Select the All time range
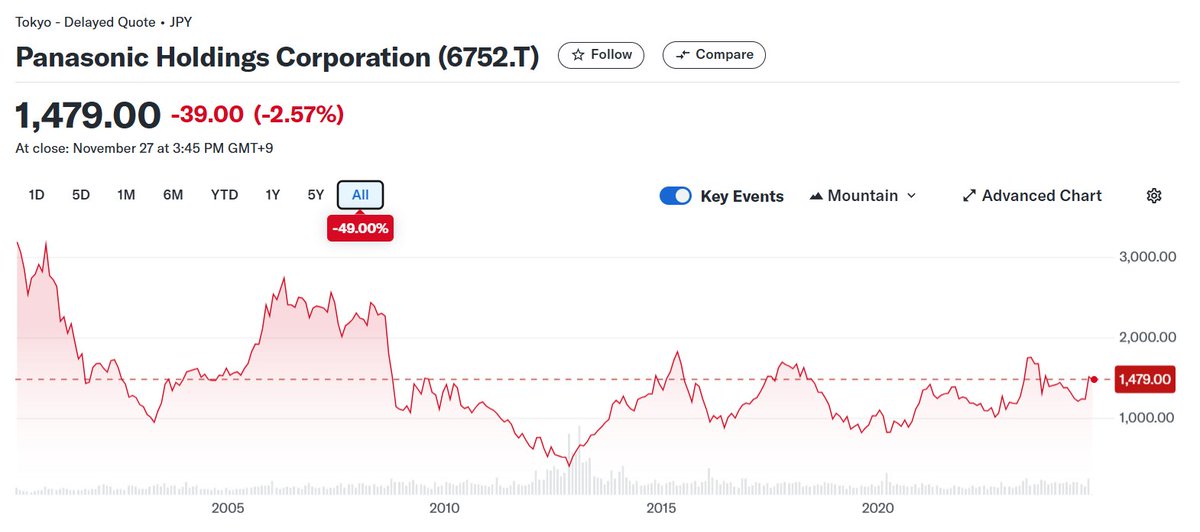 360,195
